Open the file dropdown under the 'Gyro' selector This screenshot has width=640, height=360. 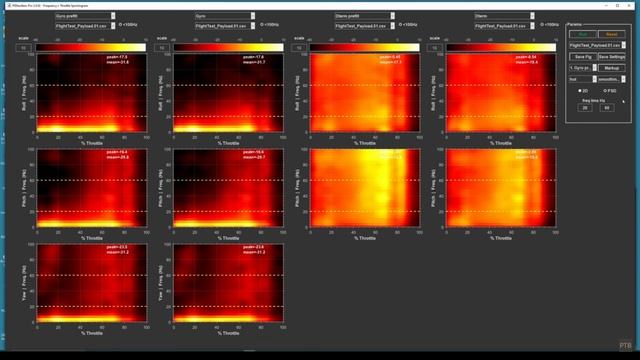[225, 26]
